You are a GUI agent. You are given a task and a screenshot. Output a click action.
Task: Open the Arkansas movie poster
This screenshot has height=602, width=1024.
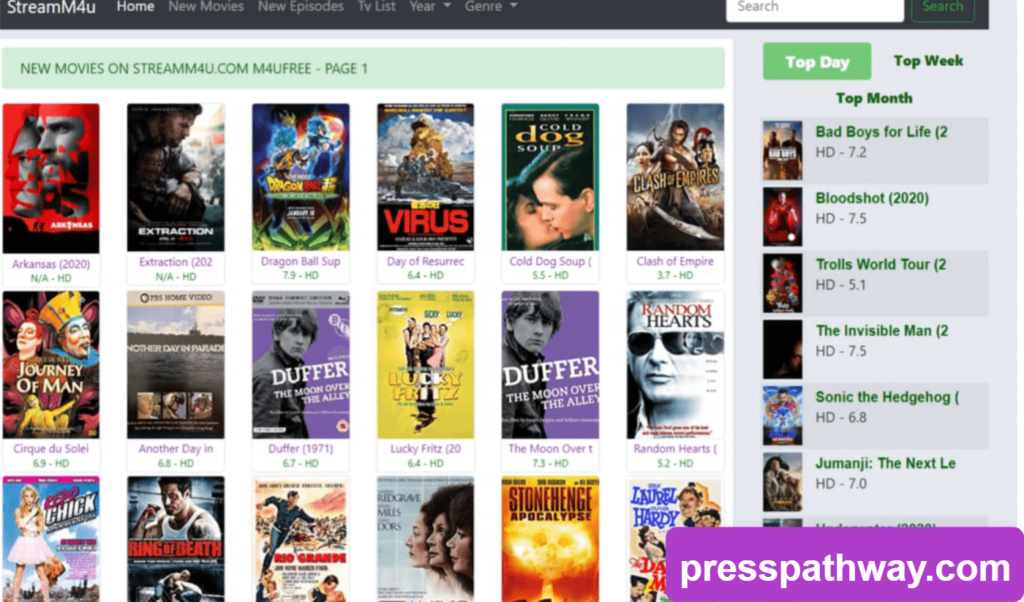(51, 178)
